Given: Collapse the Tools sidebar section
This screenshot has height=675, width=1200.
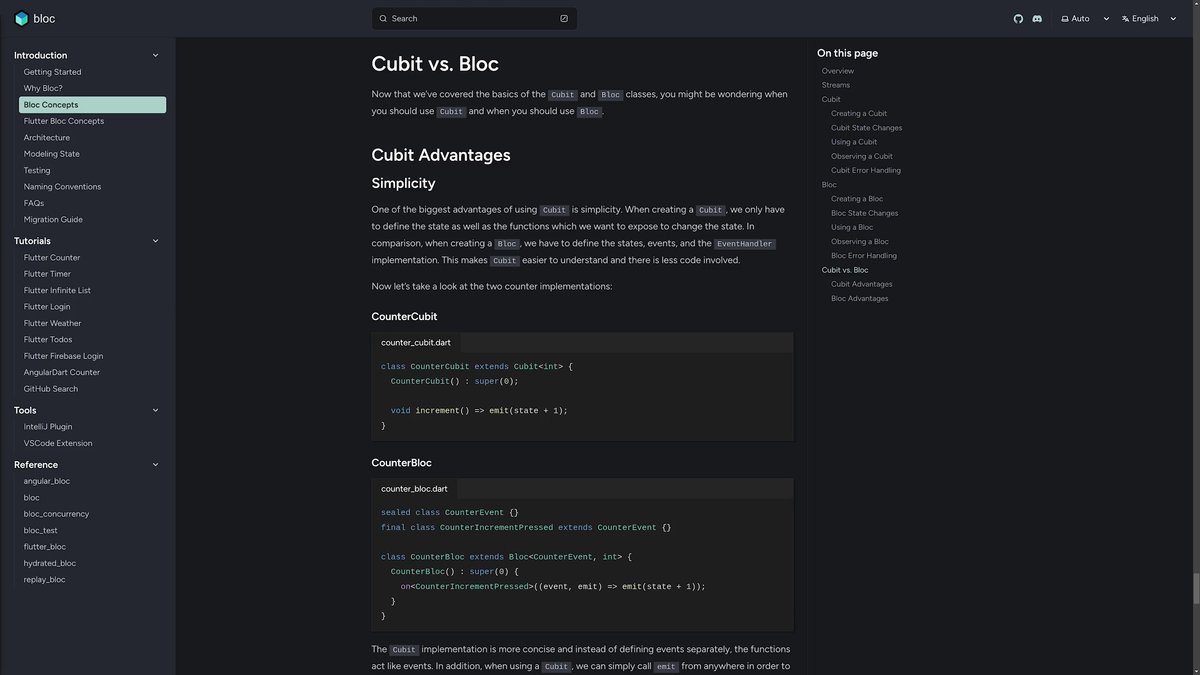Looking at the screenshot, I should click(155, 410).
